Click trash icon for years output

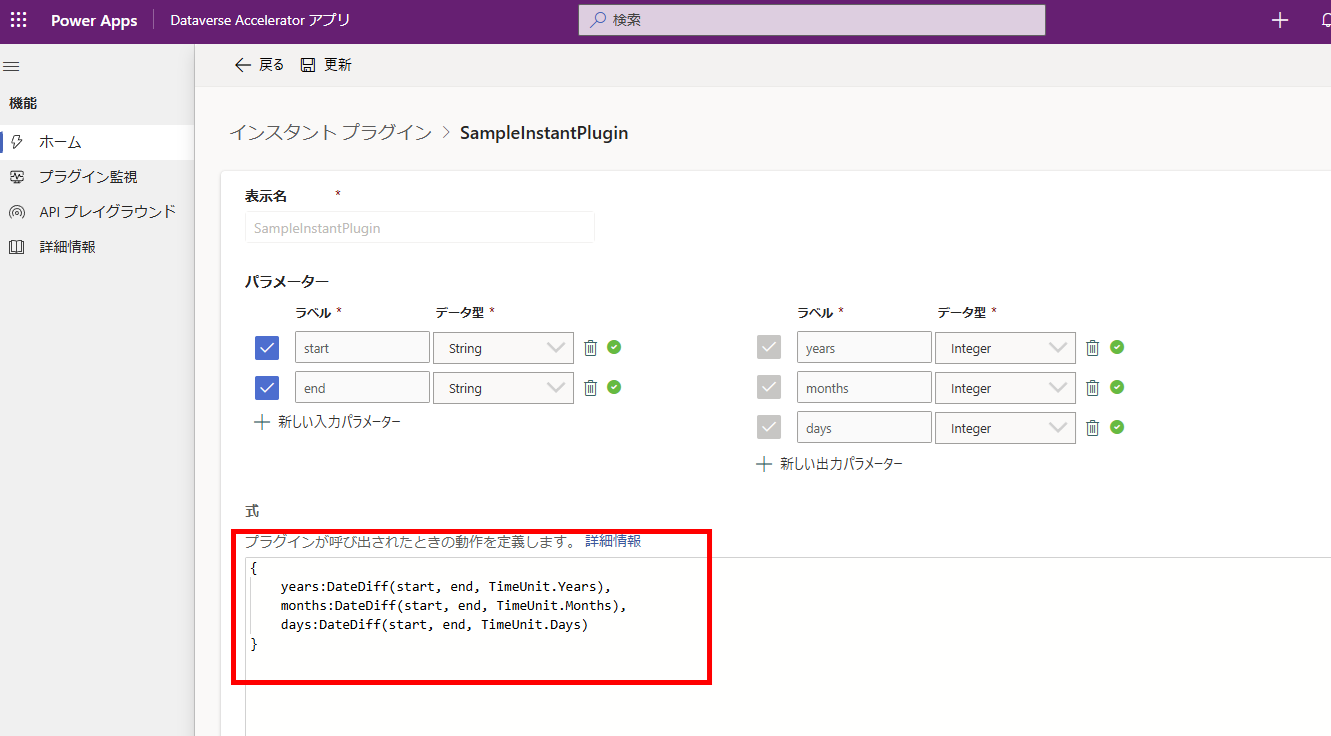click(1093, 348)
